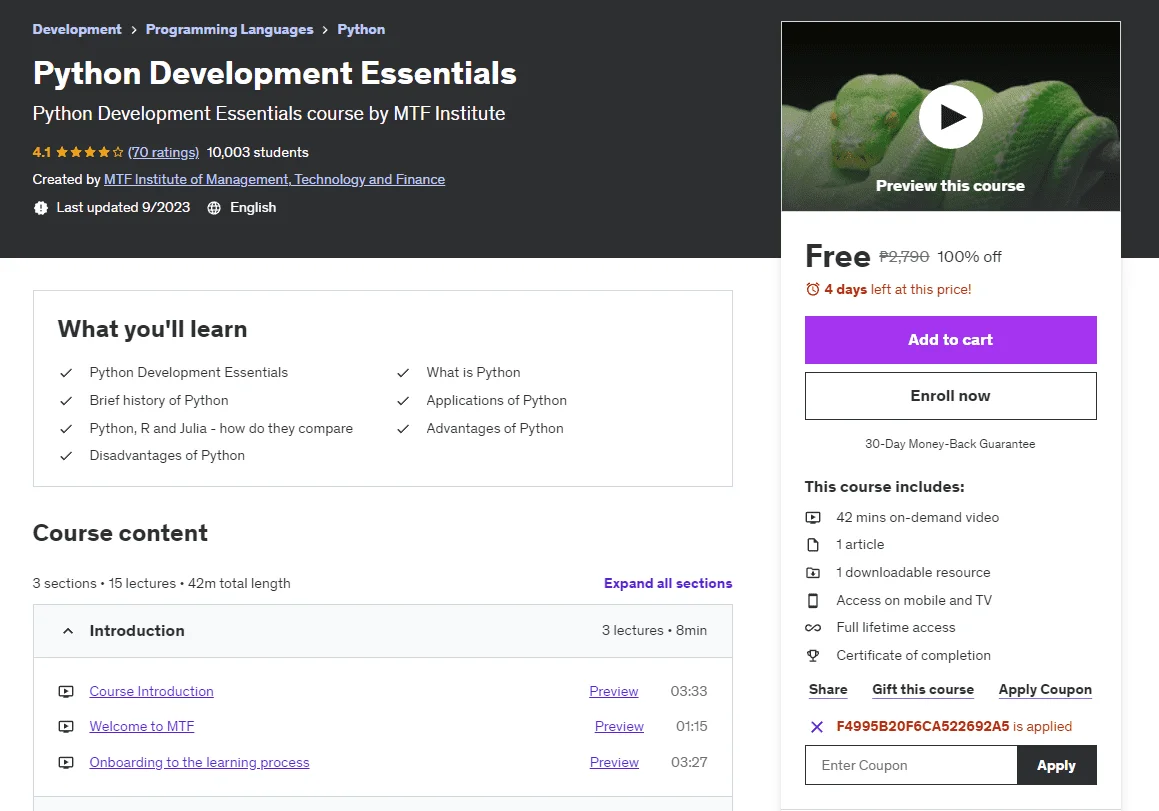
Task: Click the 3 lectures • 8min text
Action: tap(654, 631)
